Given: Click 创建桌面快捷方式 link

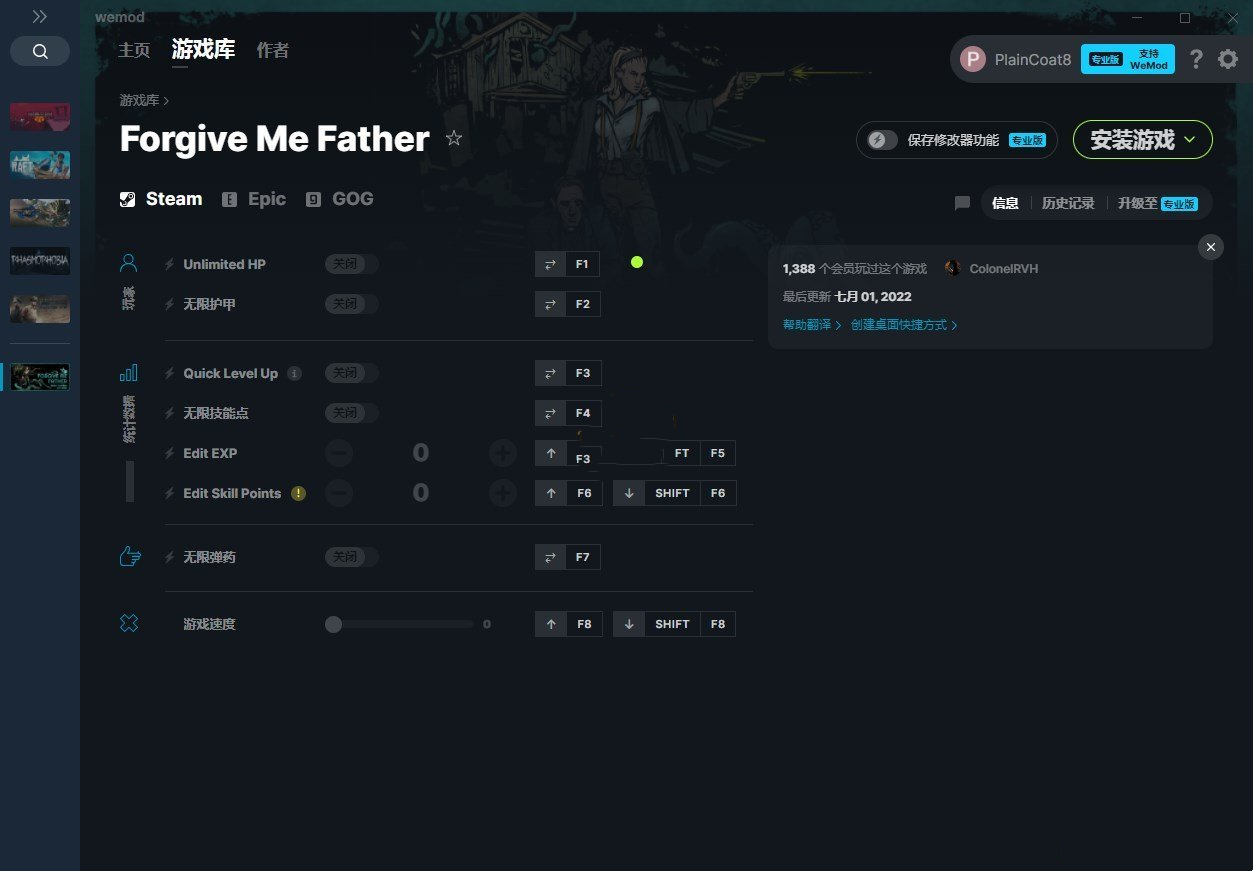Looking at the screenshot, I should pos(904,325).
